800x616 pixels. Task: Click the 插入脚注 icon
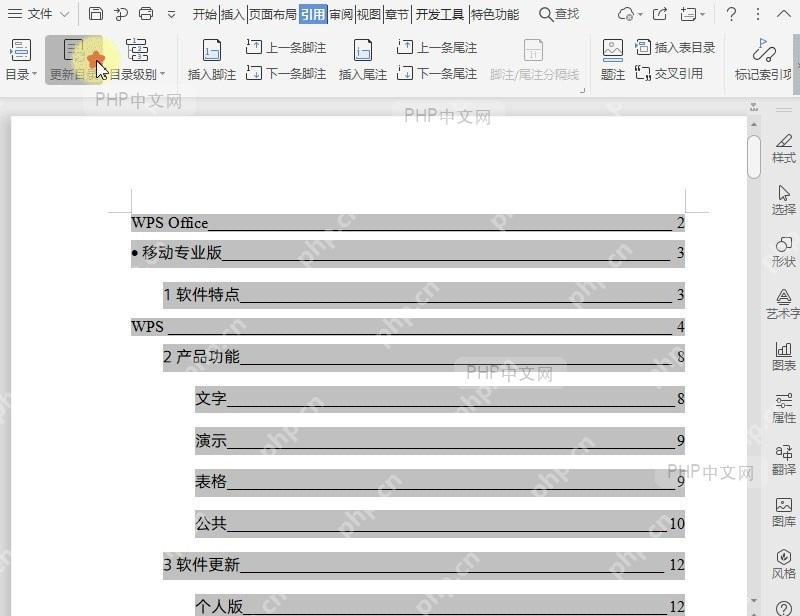[x=212, y=60]
